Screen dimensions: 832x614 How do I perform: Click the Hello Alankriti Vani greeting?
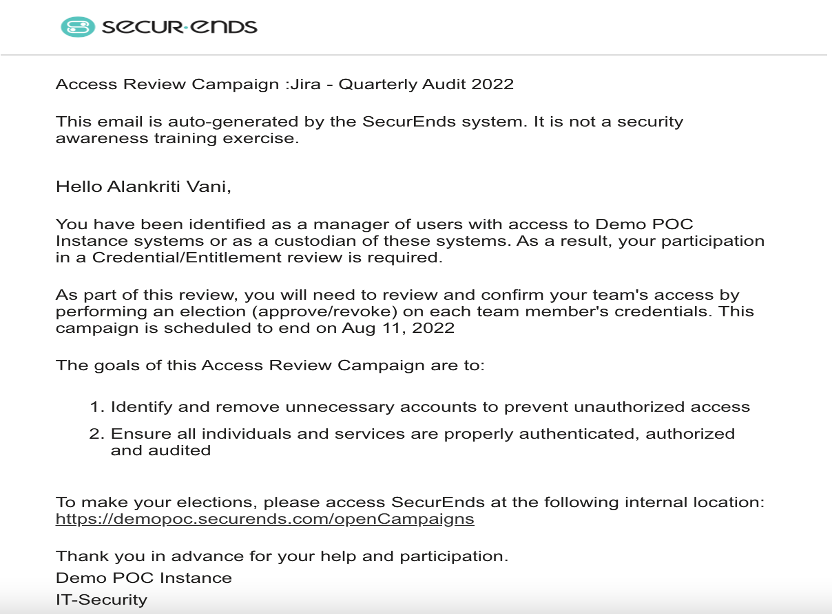click(x=143, y=186)
